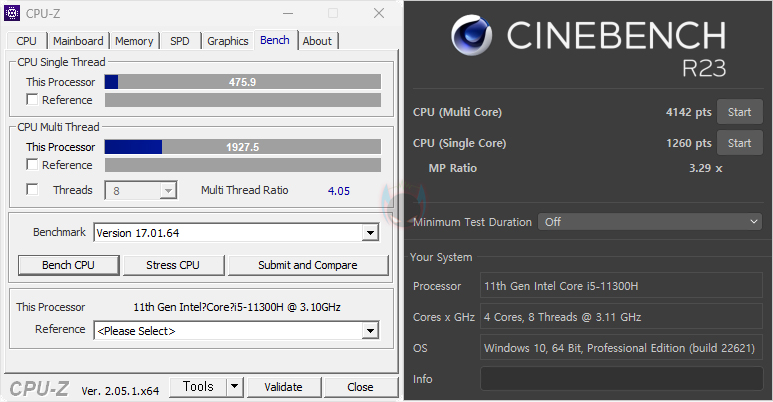This screenshot has width=773, height=402.
Task: Select the Bench tab
Action: coord(275,40)
